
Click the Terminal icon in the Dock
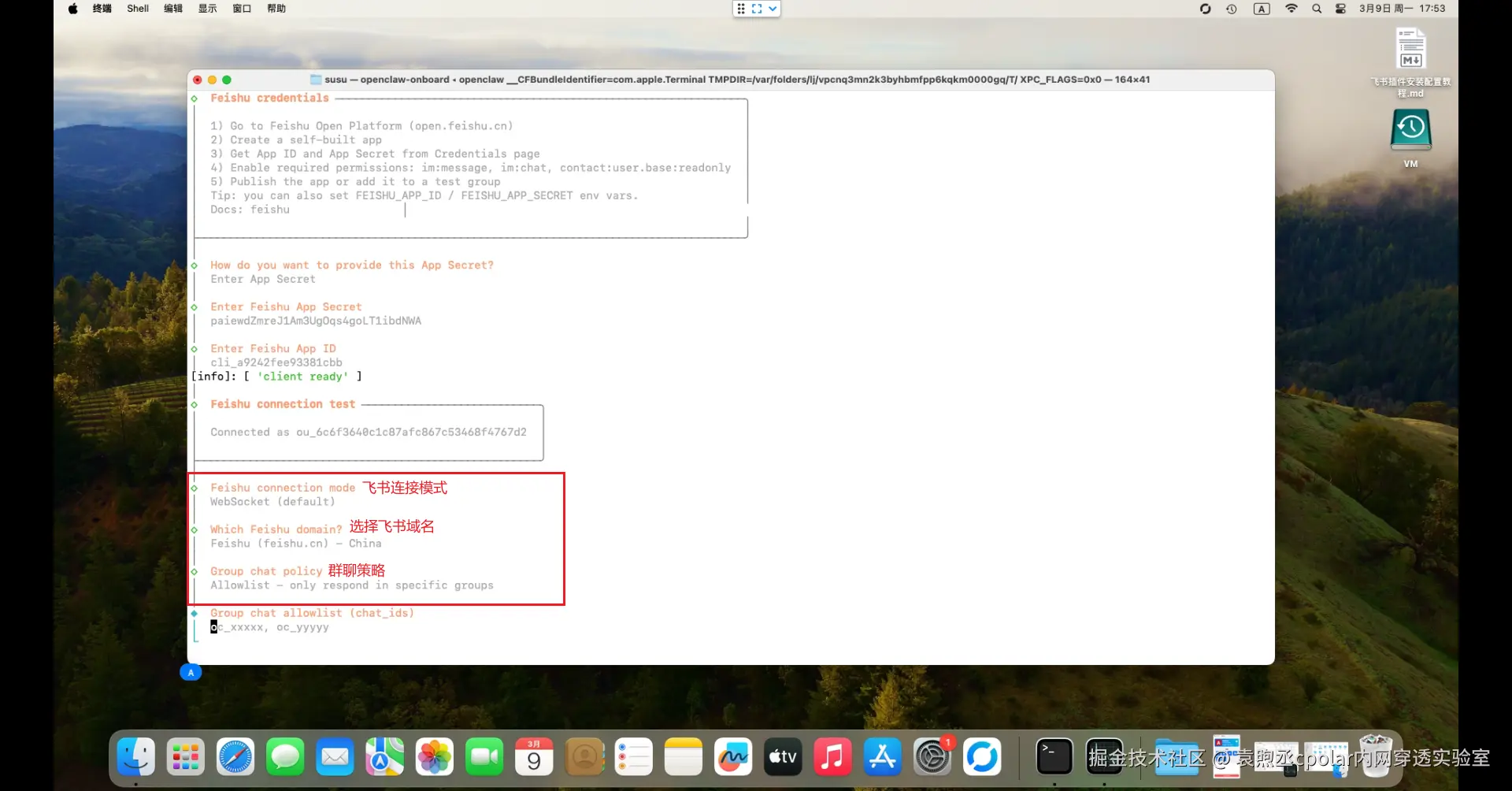[x=1054, y=757]
